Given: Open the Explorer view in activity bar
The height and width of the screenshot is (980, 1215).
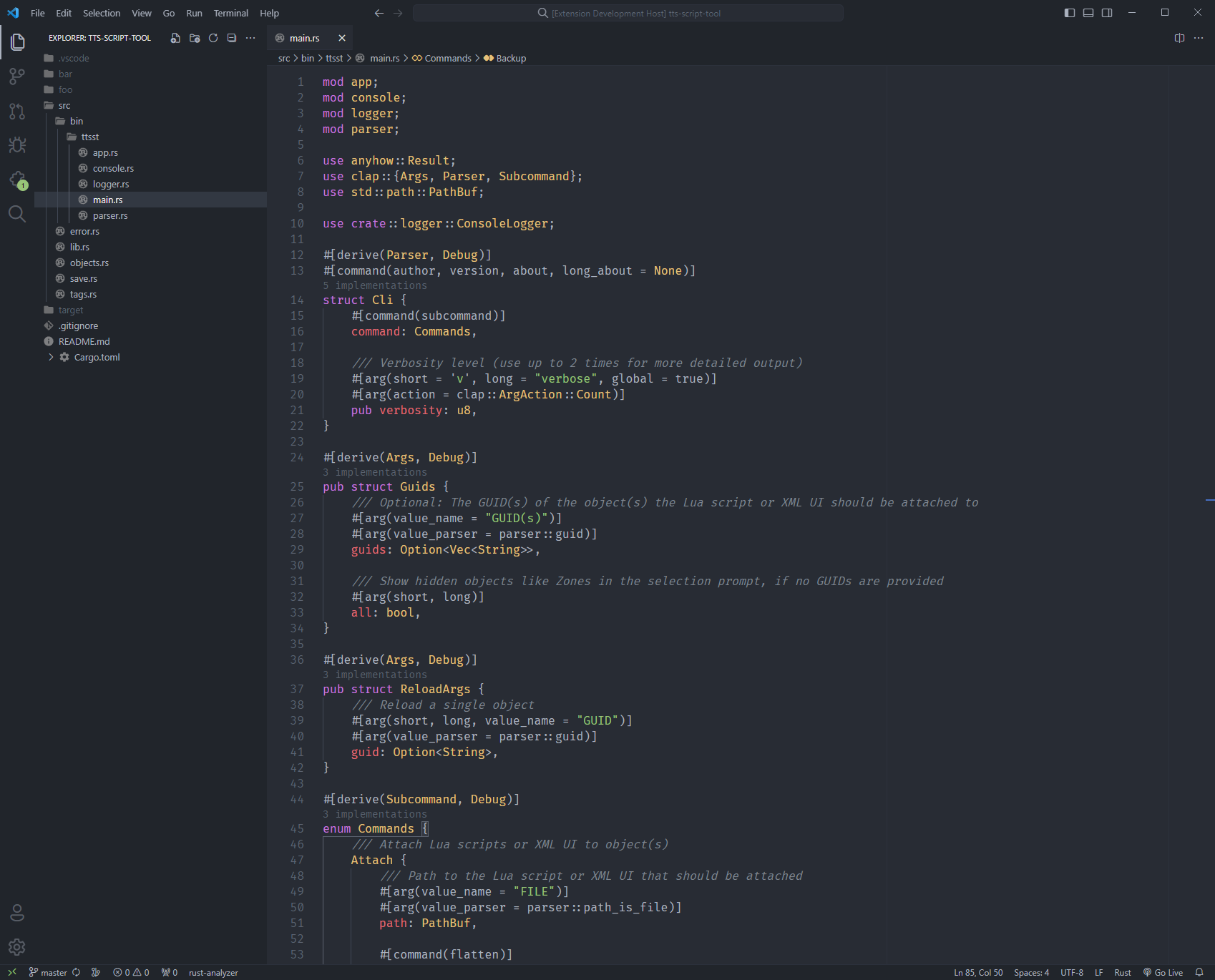Looking at the screenshot, I should [x=17, y=42].
